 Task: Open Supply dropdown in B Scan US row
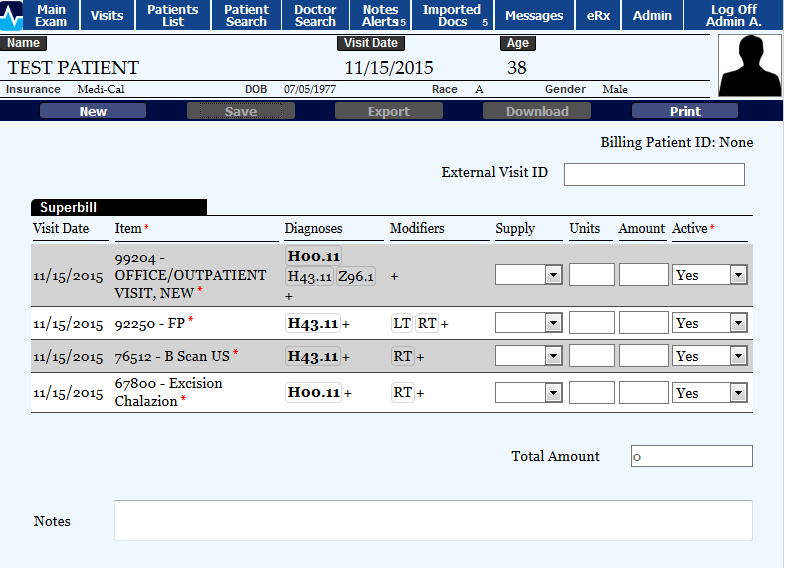point(529,356)
